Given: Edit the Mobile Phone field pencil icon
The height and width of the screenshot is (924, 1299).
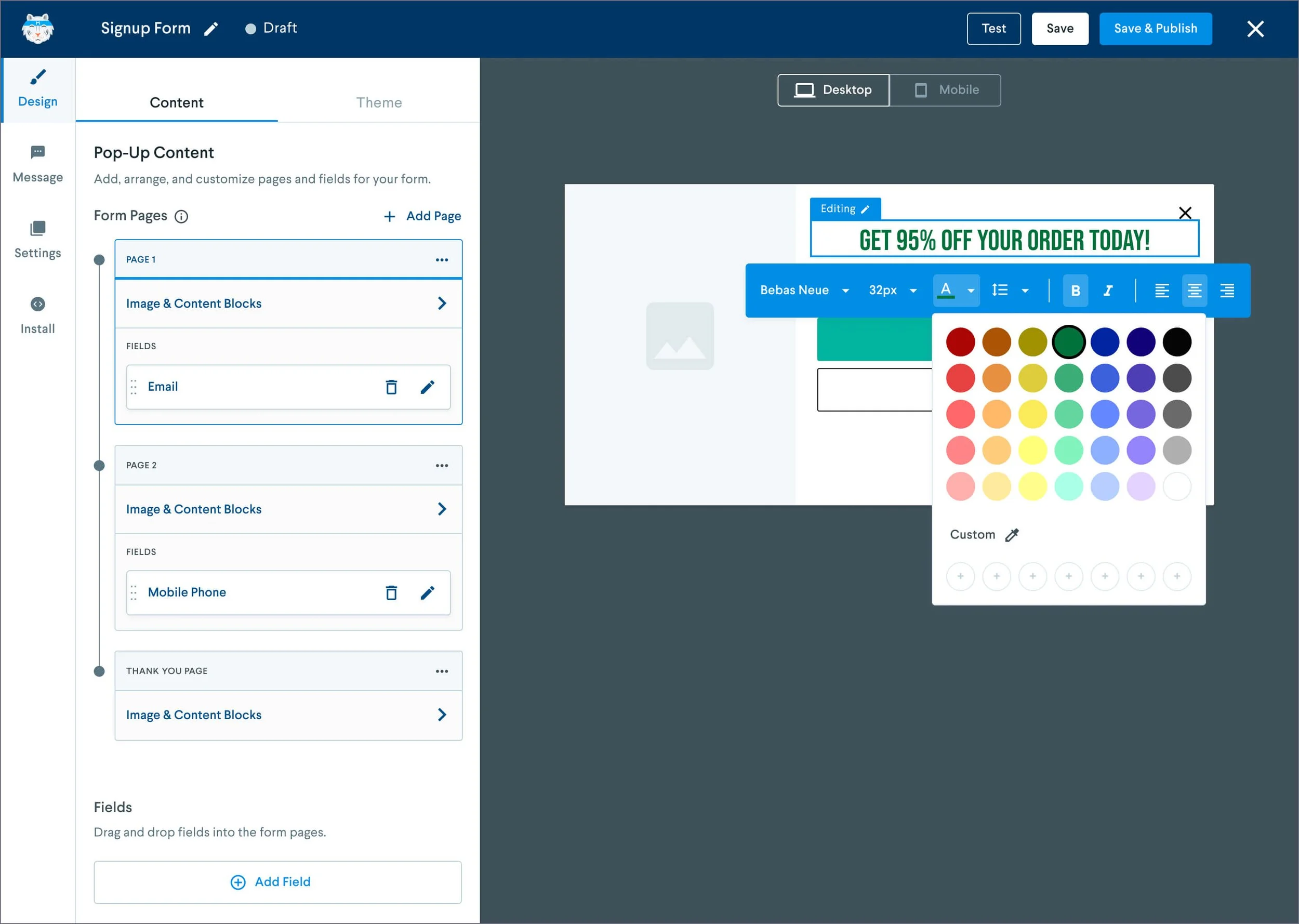Looking at the screenshot, I should (x=427, y=592).
